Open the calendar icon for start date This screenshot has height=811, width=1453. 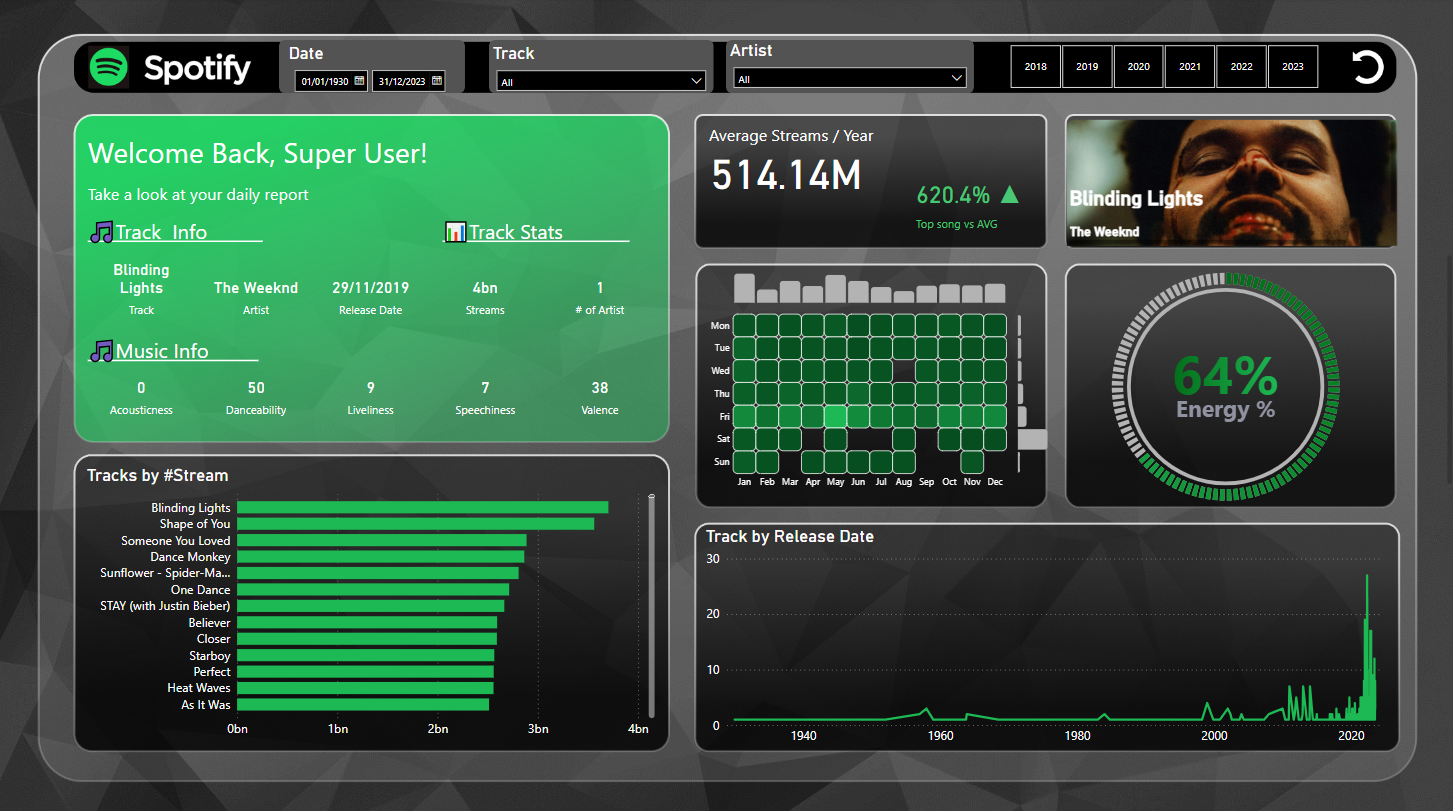[x=357, y=81]
